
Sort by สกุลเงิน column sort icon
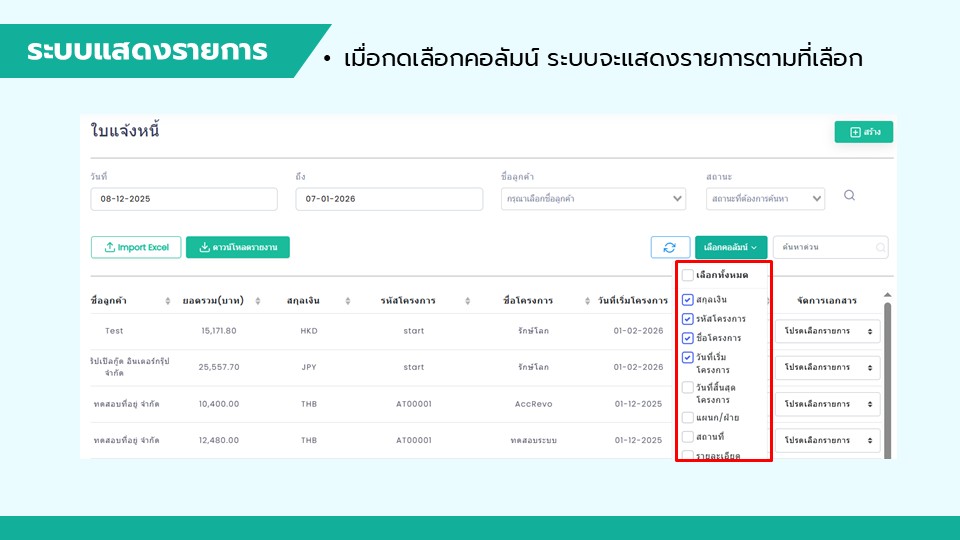348,301
